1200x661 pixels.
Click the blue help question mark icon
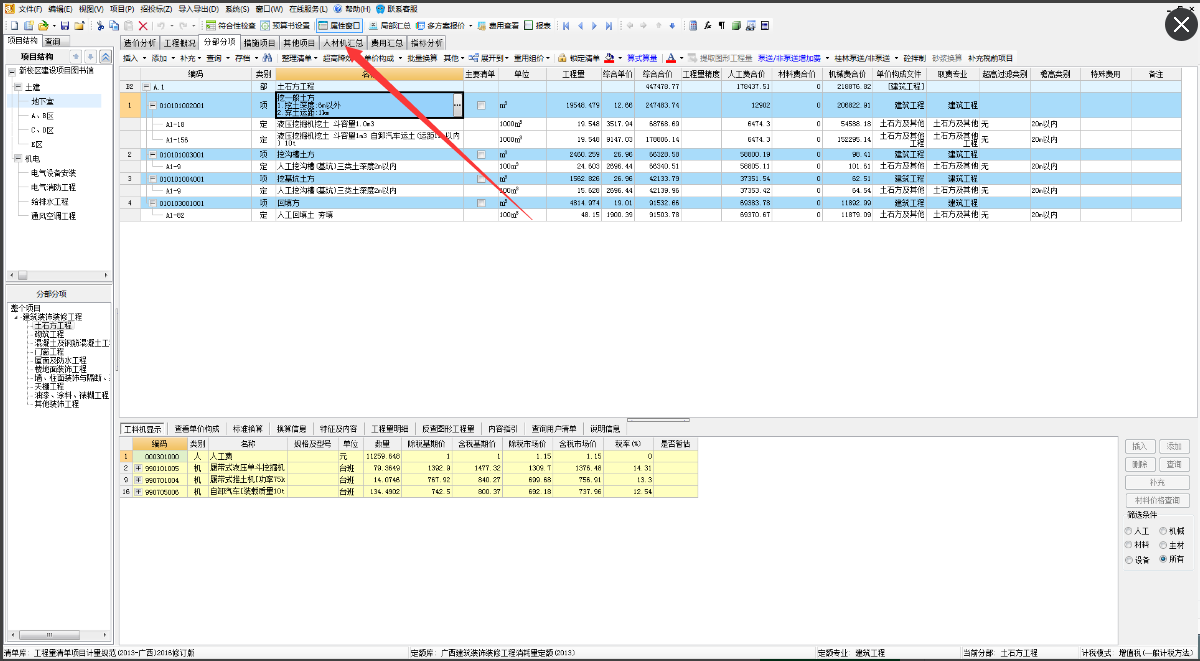pos(337,8)
